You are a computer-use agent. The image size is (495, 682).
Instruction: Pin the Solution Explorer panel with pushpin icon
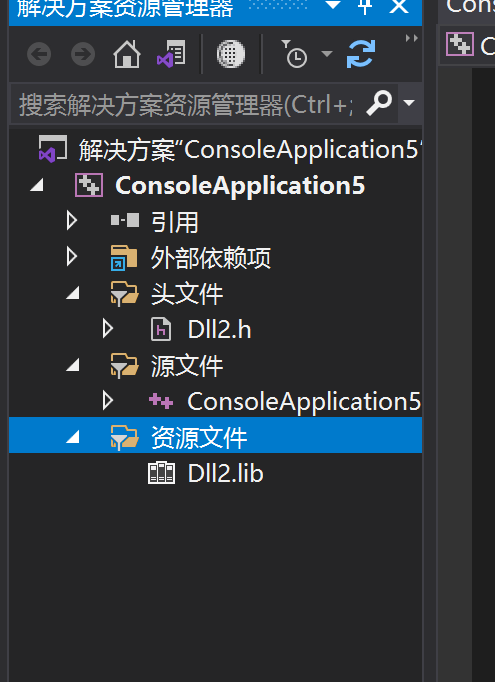click(365, 6)
